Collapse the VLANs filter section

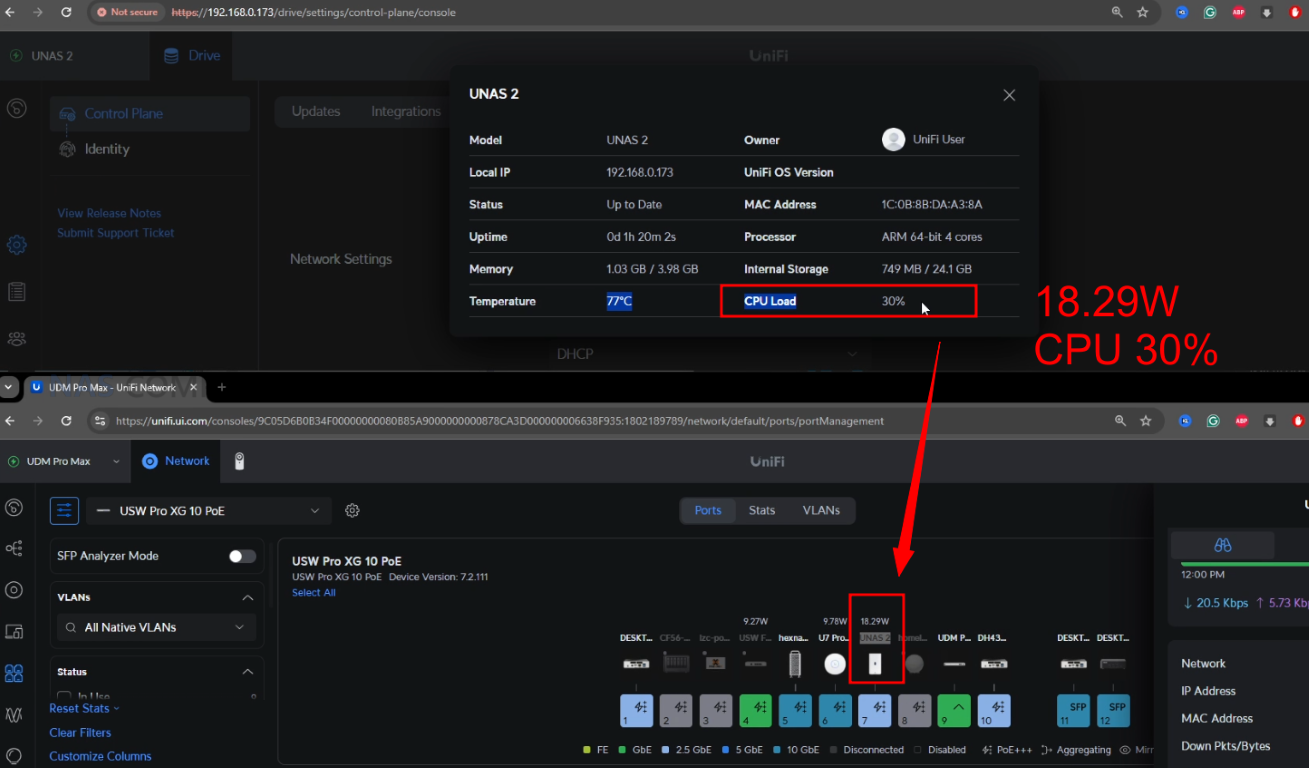248,597
